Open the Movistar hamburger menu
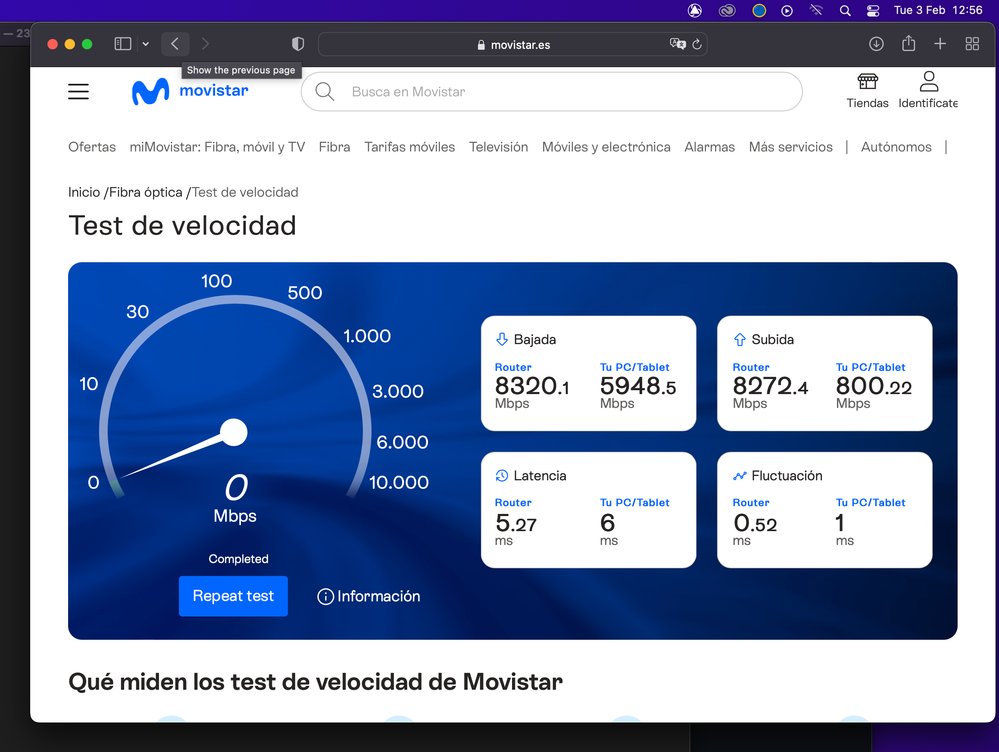This screenshot has height=752, width=999. point(78,92)
